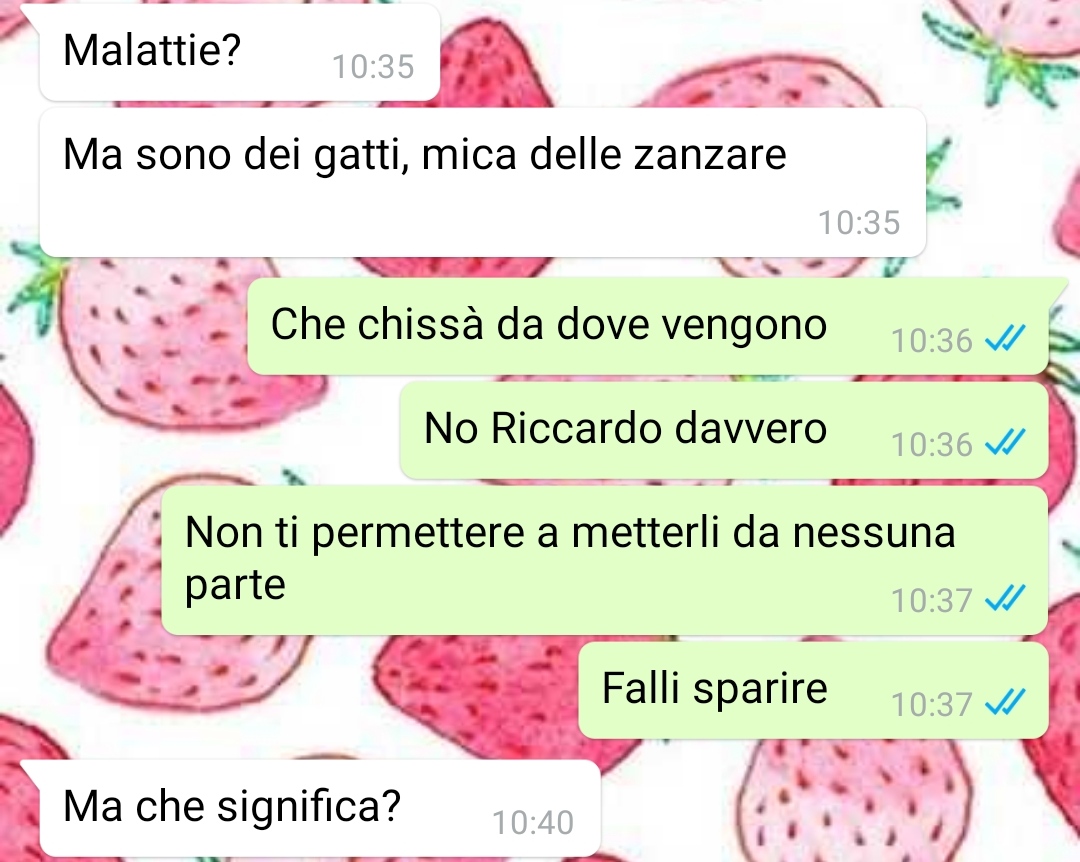Select the 'Falli sparire' message bubble

pyautogui.click(x=813, y=690)
